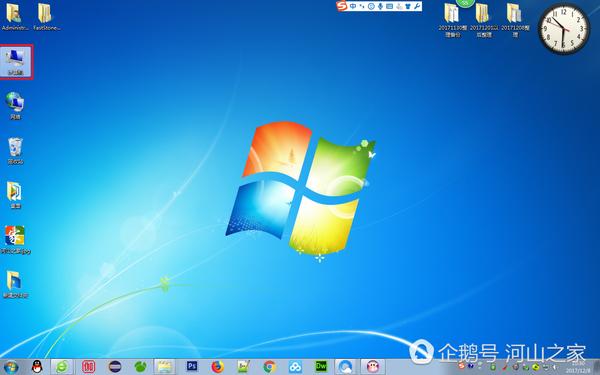600x375 pixels.
Task: Click the Sogou tray icon in system tray
Action: 462,366
